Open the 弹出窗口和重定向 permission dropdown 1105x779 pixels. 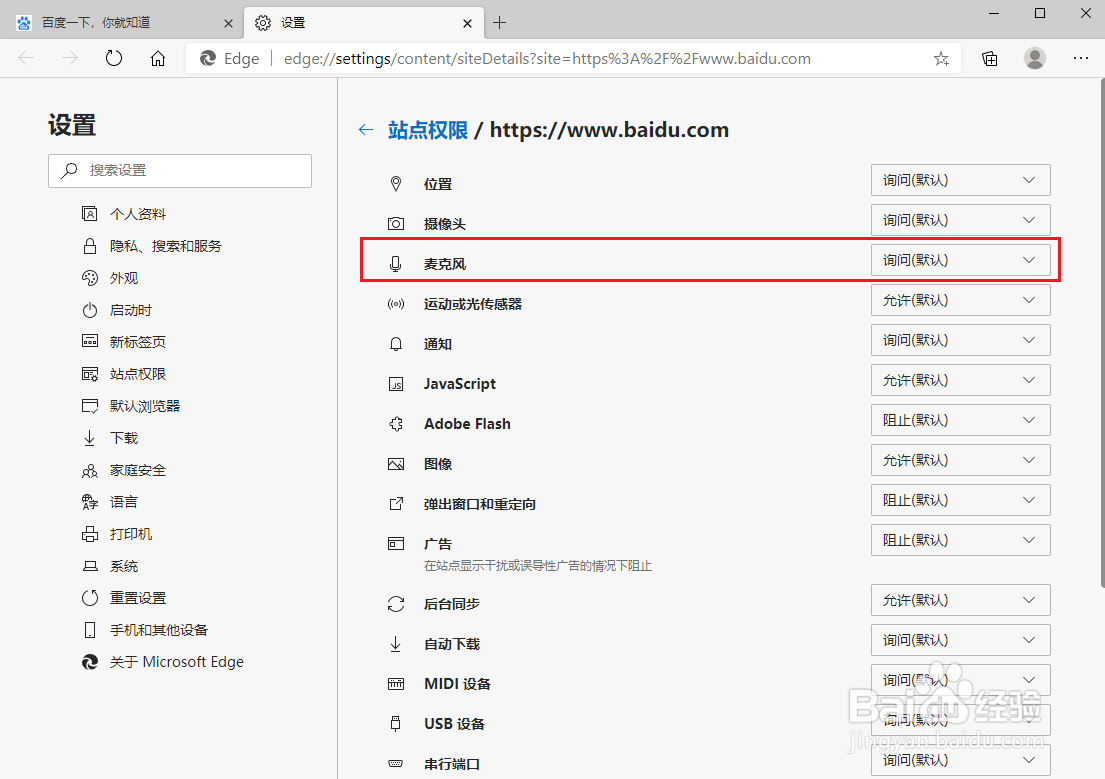click(961, 500)
